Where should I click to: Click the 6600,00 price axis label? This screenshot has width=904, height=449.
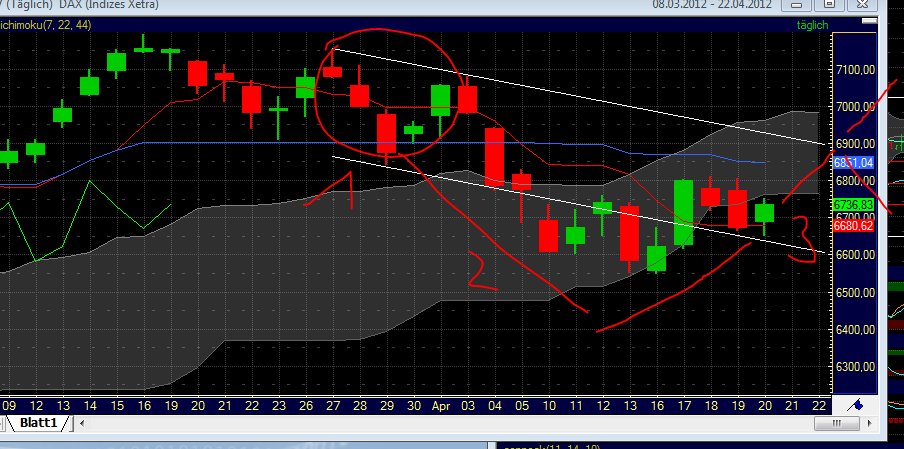[x=855, y=255]
